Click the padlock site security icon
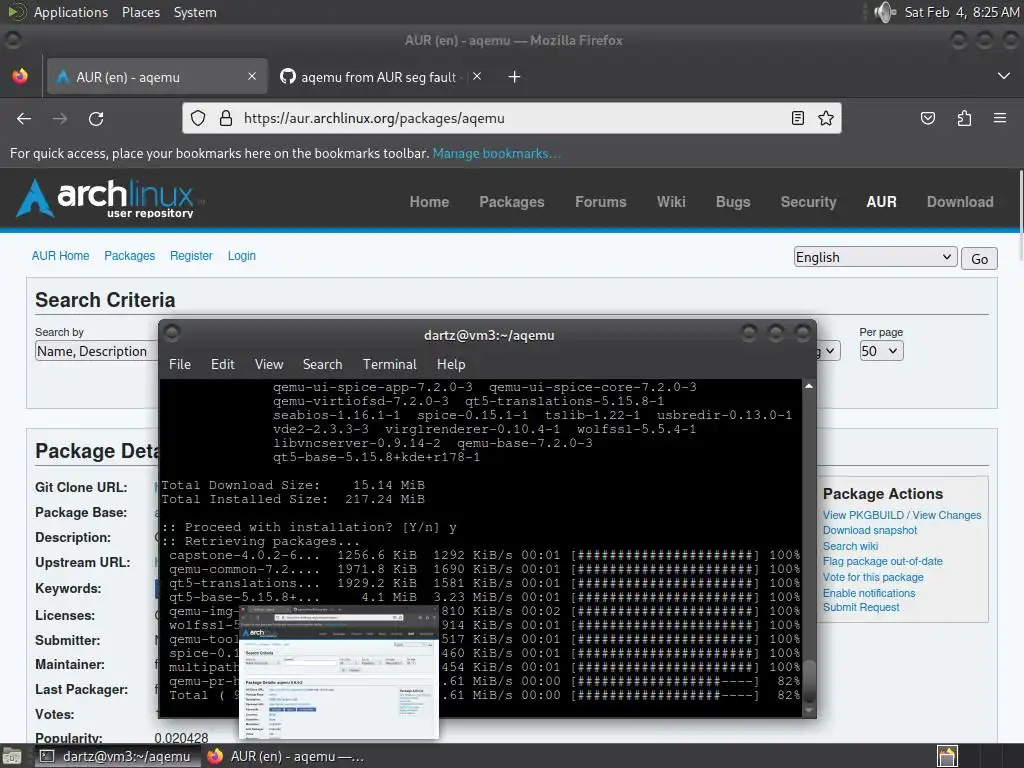Screen dimensions: 1024x768 click(226, 118)
